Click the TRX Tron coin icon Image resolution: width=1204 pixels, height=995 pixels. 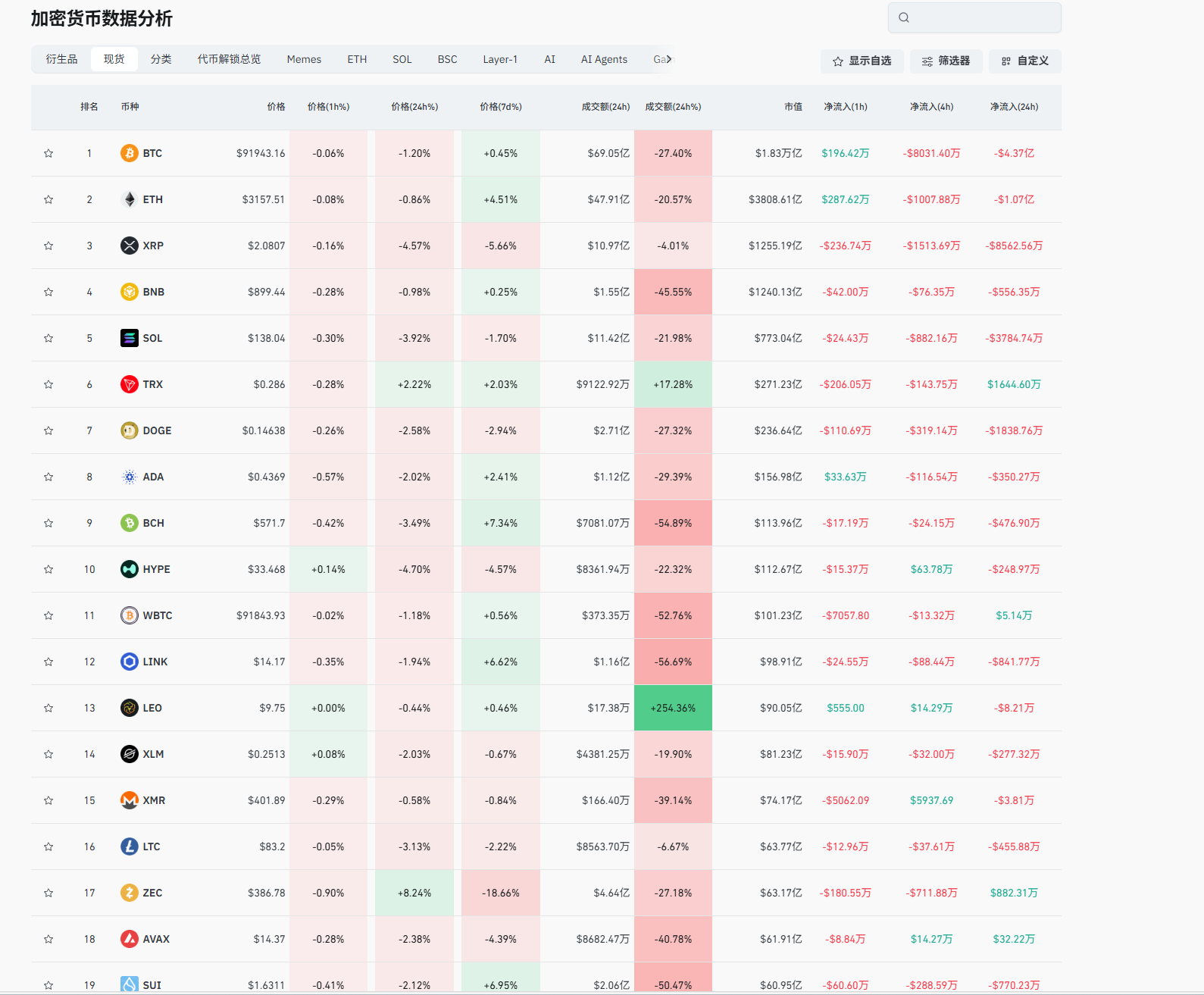(130, 384)
